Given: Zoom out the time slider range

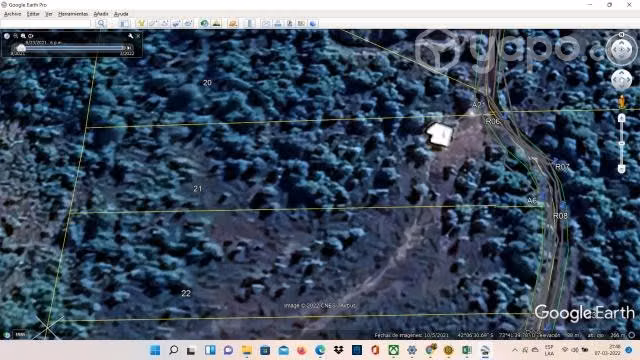Looking at the screenshot, I should click(16, 36).
